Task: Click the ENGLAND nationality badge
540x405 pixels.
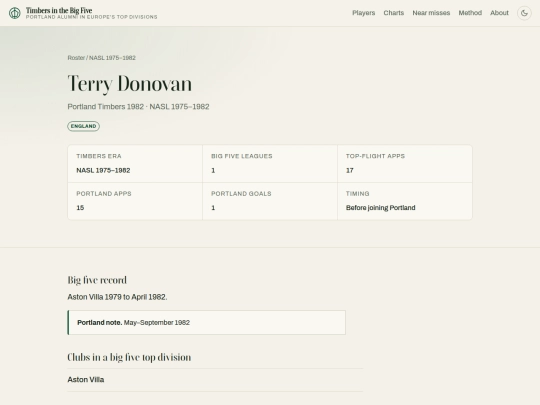Action: point(83,126)
